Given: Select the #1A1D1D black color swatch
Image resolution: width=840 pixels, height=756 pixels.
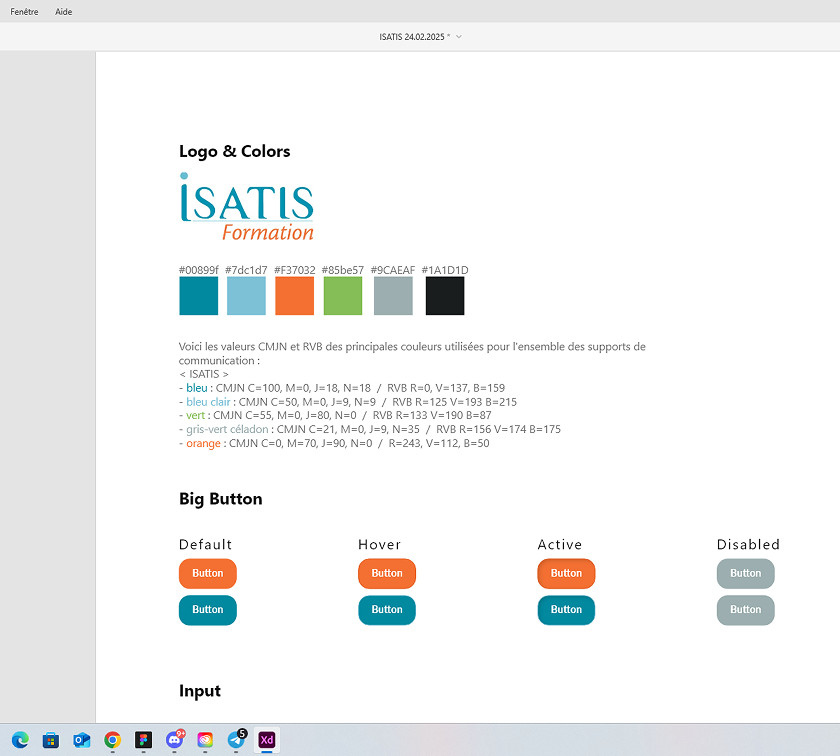Looking at the screenshot, I should [445, 296].
